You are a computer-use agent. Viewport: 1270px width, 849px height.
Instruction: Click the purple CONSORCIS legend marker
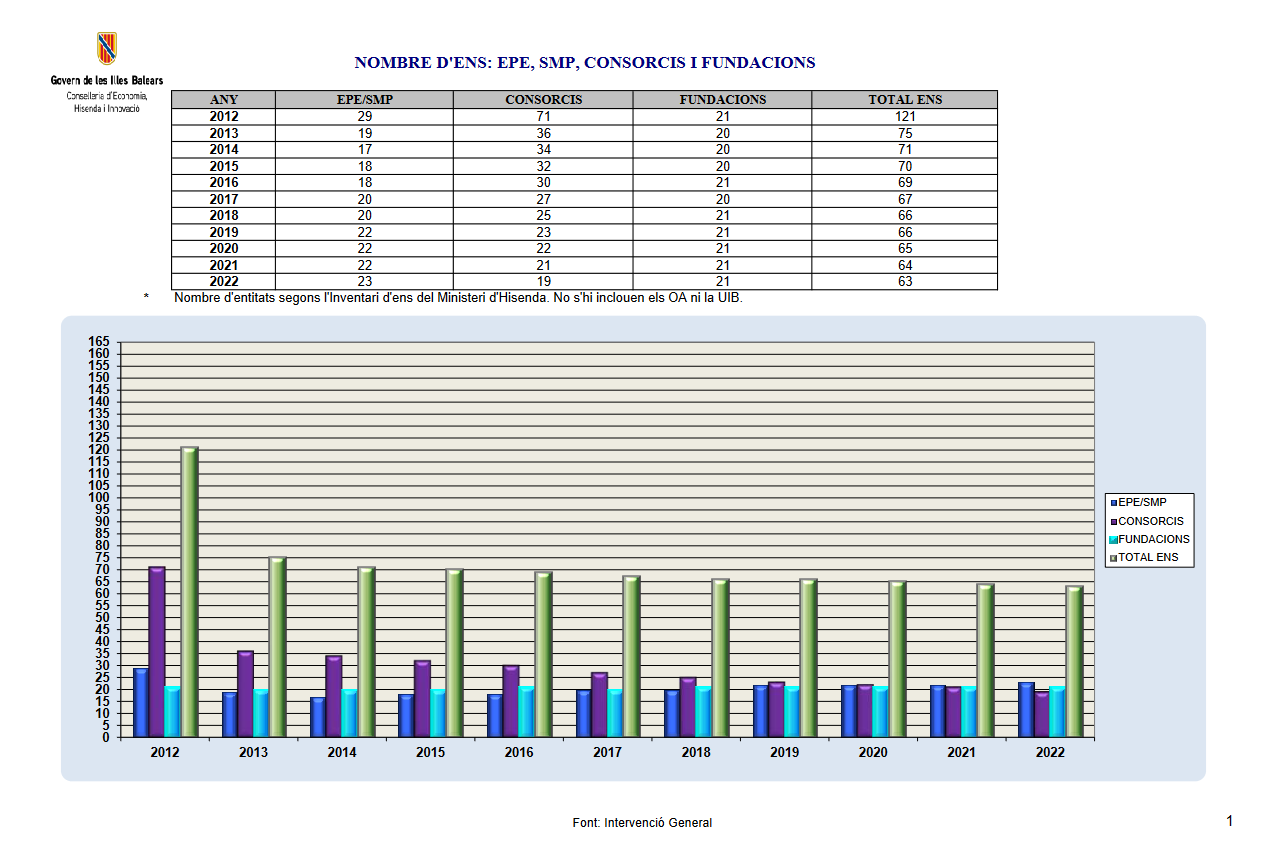(1113, 521)
